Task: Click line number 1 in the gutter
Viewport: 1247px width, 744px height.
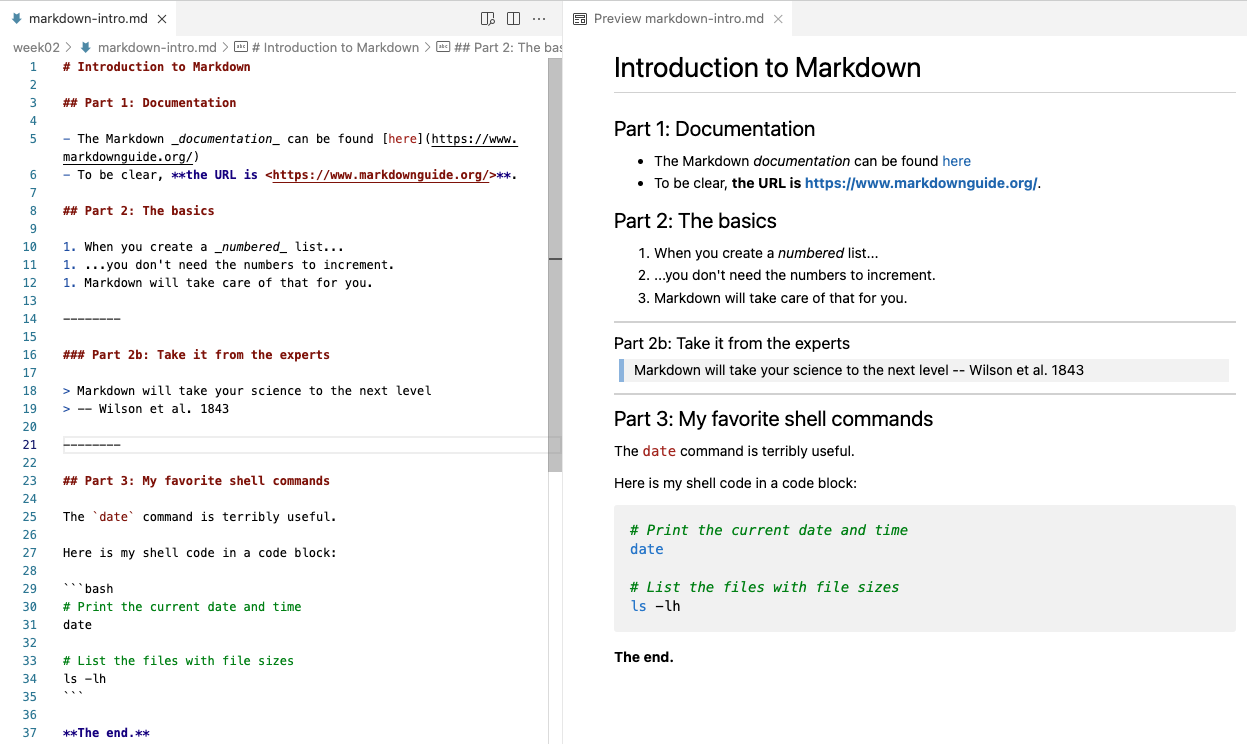Action: click(33, 67)
